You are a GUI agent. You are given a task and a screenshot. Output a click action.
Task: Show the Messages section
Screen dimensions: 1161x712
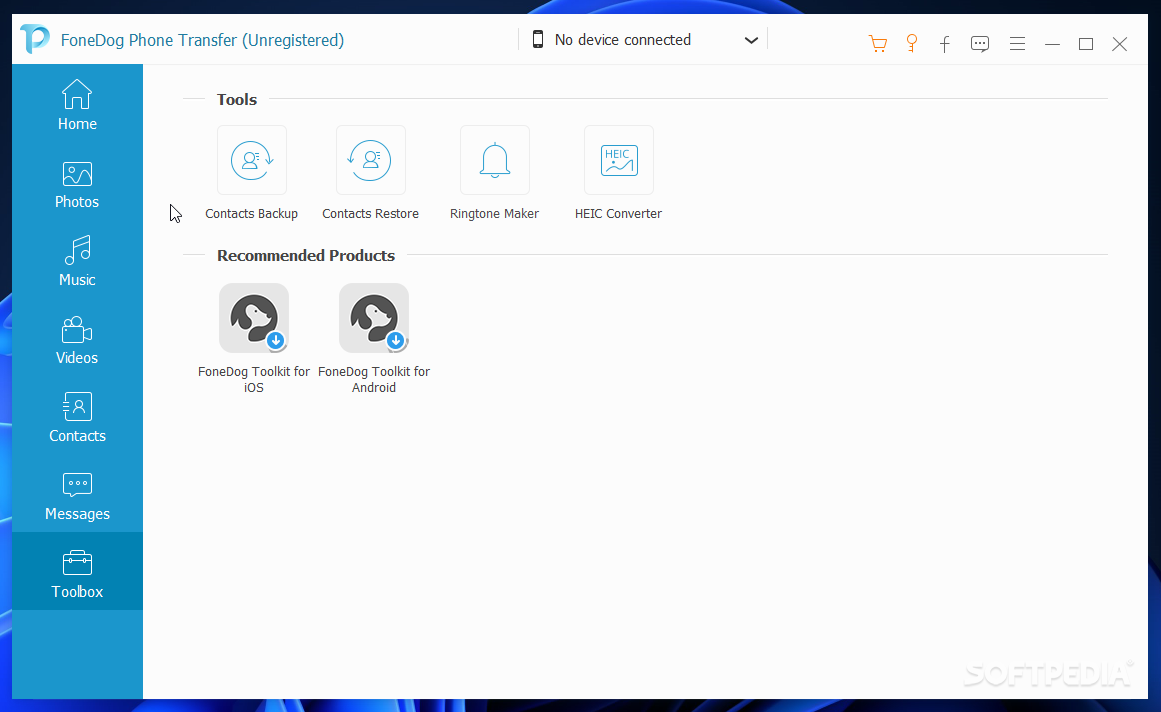click(x=77, y=497)
